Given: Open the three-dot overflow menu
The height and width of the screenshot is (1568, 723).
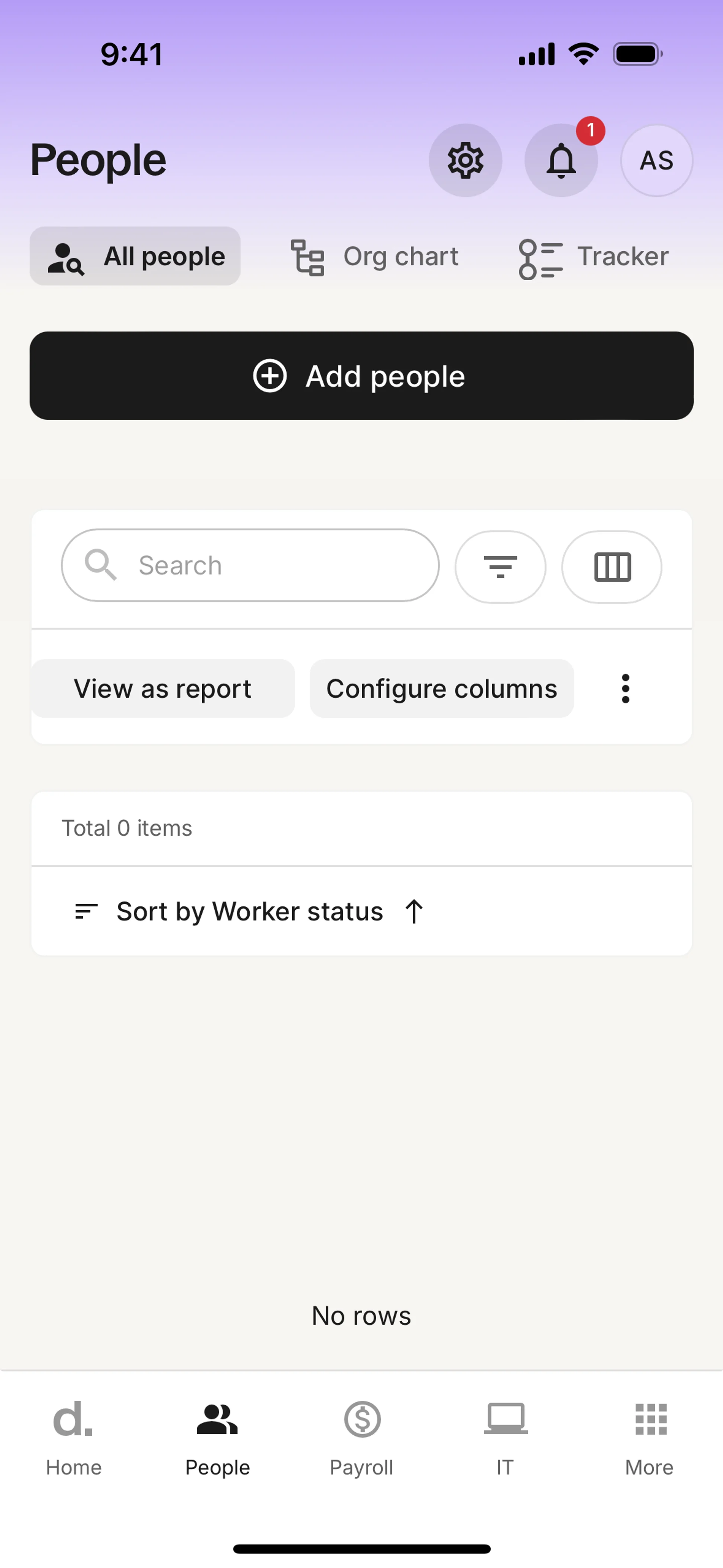Looking at the screenshot, I should pos(625,688).
